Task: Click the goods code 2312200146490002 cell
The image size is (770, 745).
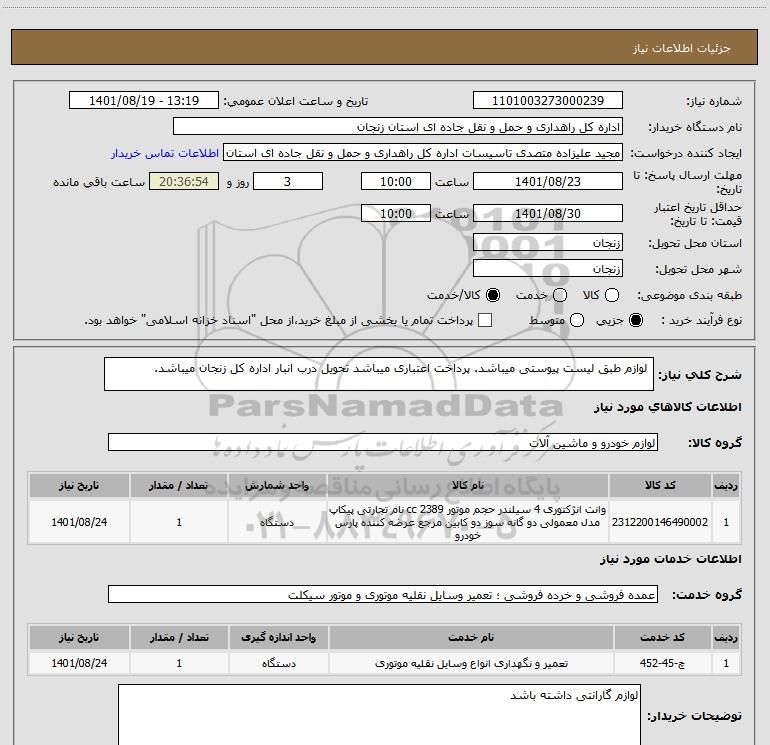Action: (660, 522)
